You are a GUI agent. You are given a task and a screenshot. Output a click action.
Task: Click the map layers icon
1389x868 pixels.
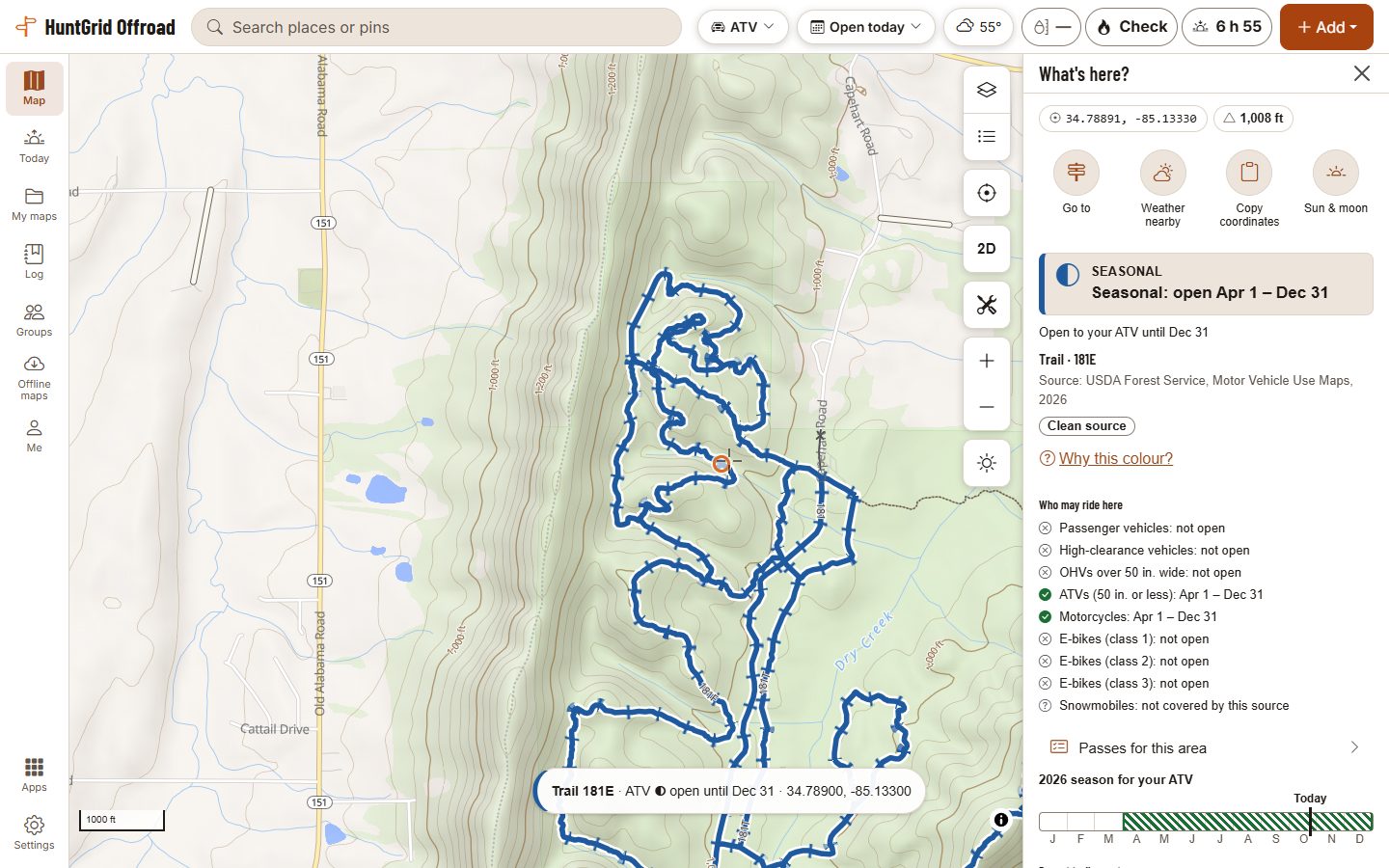point(987,90)
